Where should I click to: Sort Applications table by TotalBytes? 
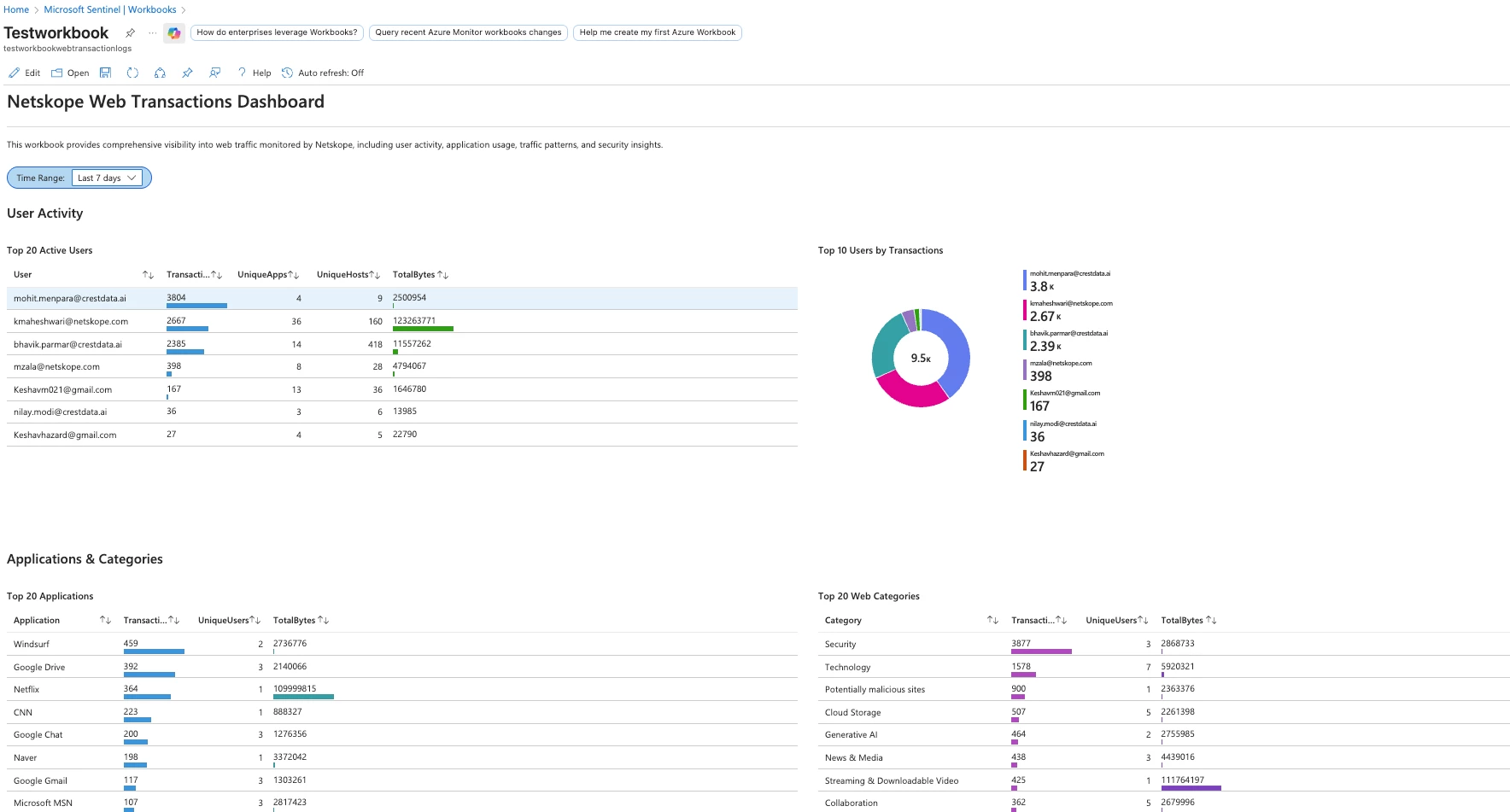[324, 621]
